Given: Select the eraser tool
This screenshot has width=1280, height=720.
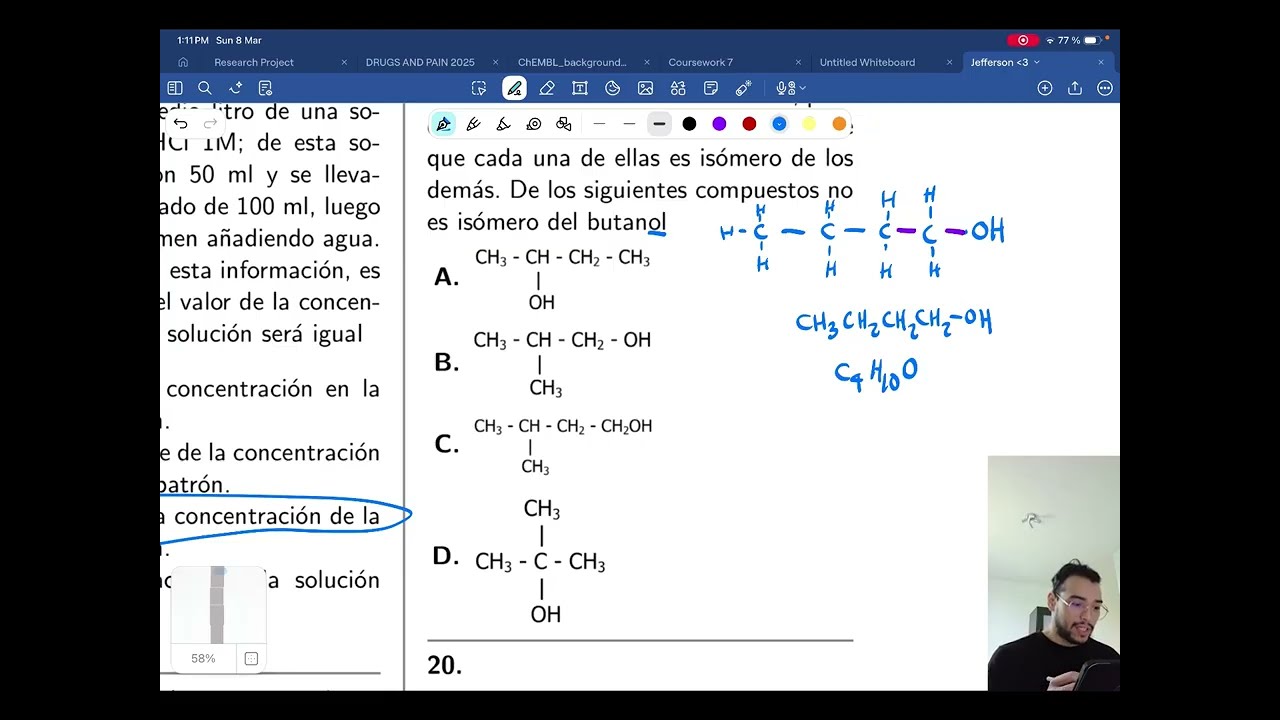Looking at the screenshot, I should click(547, 88).
